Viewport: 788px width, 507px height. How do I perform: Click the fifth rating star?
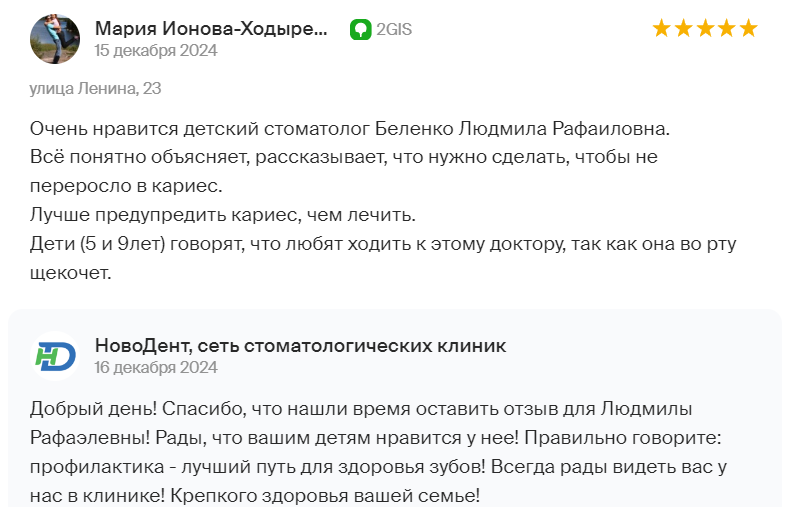coord(748,28)
